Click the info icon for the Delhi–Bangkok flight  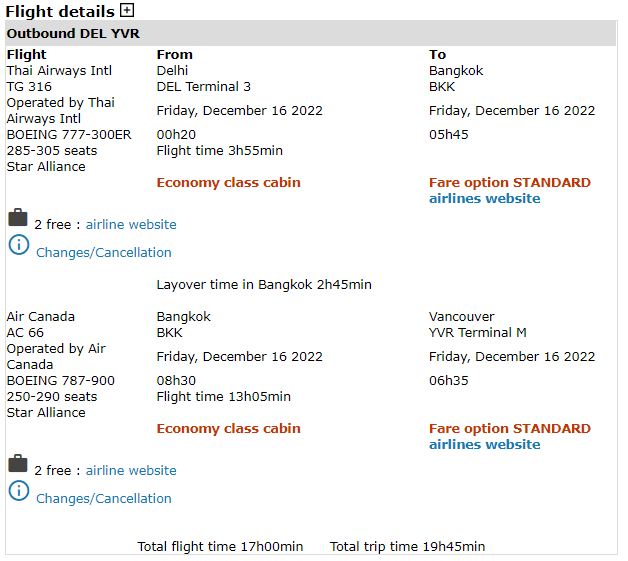coord(18,245)
